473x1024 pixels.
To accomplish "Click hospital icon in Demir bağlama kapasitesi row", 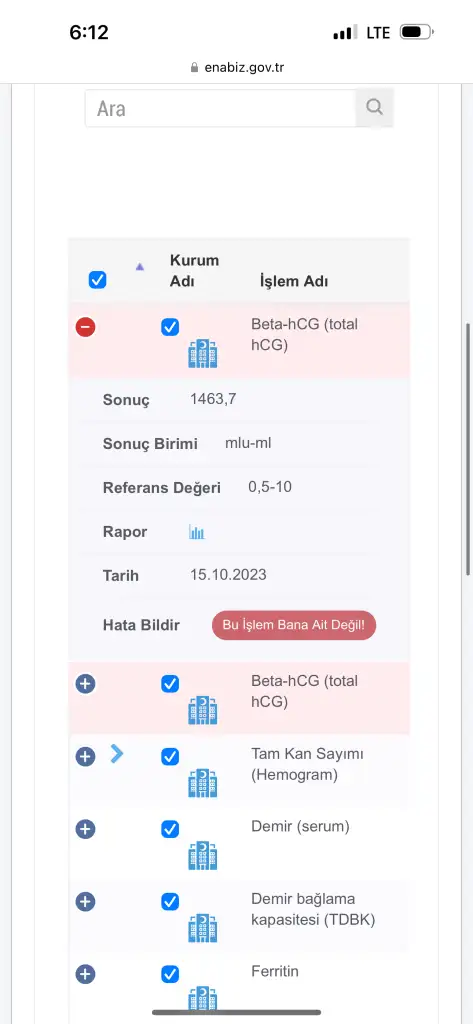I will pyautogui.click(x=203, y=928).
